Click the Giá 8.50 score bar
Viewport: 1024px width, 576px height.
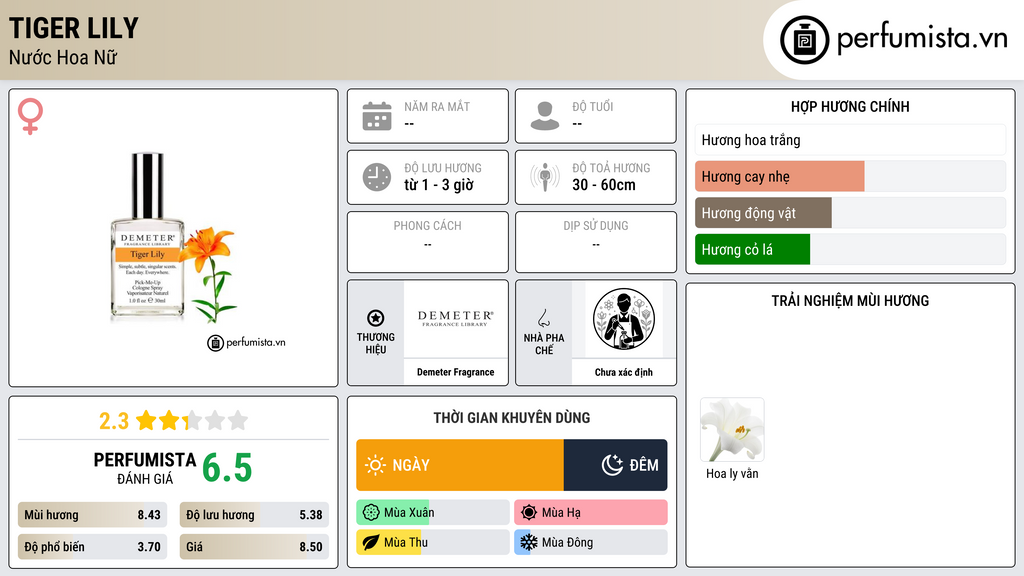[254, 547]
